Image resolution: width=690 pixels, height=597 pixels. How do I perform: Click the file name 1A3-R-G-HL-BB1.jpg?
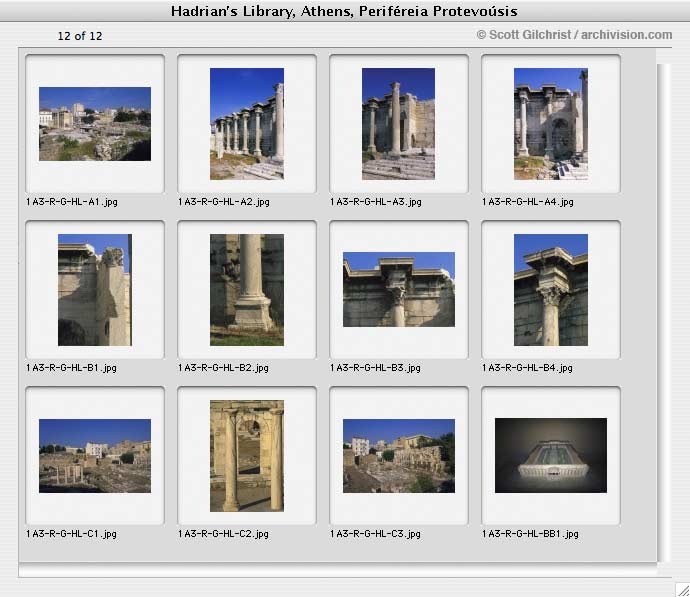click(x=530, y=534)
